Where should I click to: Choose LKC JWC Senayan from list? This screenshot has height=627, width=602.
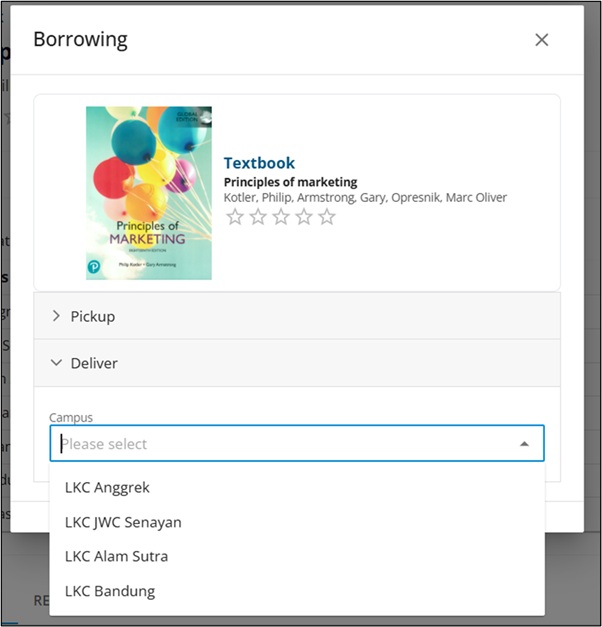[123, 522]
